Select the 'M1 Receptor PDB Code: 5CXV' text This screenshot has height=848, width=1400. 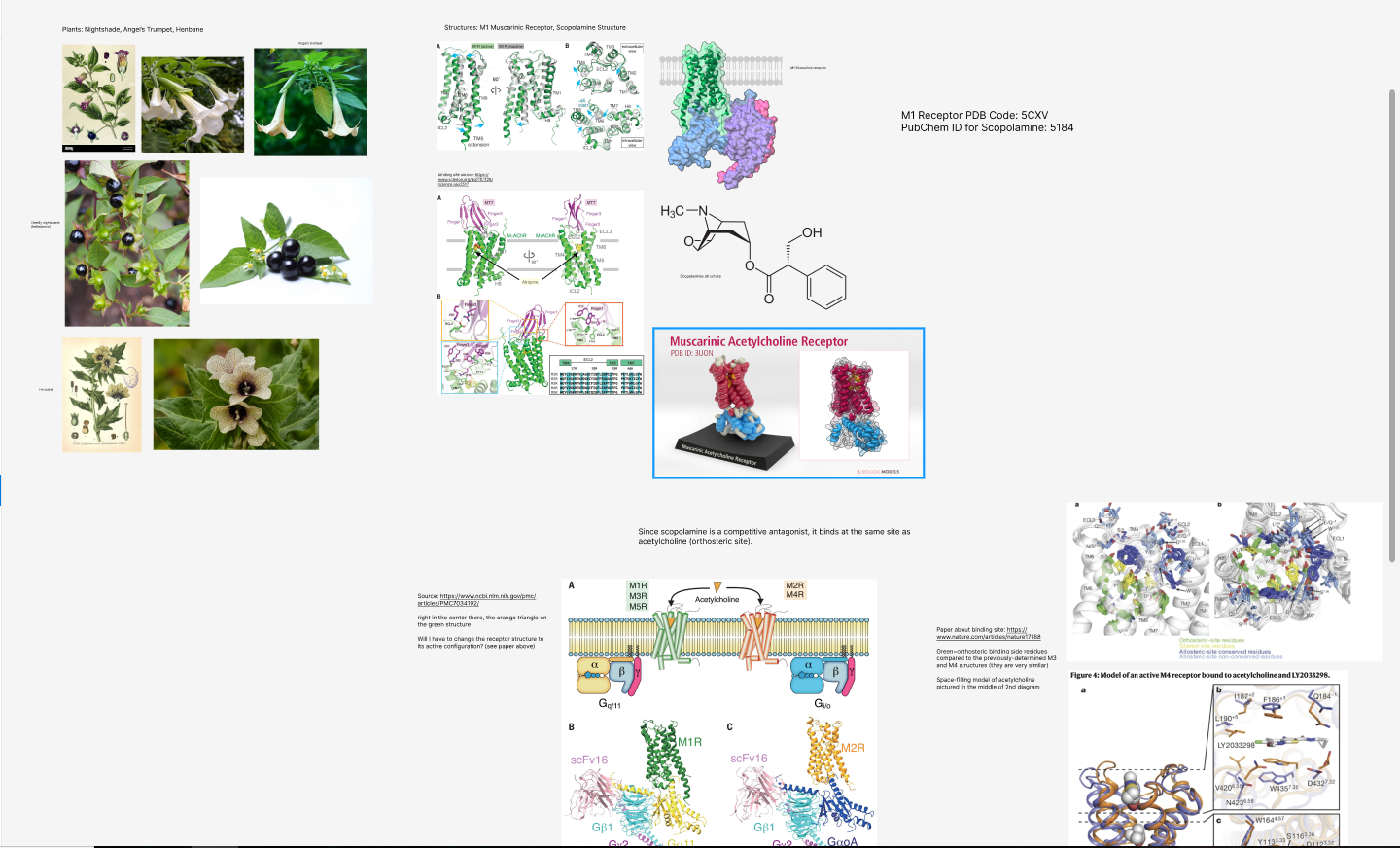tap(974, 115)
